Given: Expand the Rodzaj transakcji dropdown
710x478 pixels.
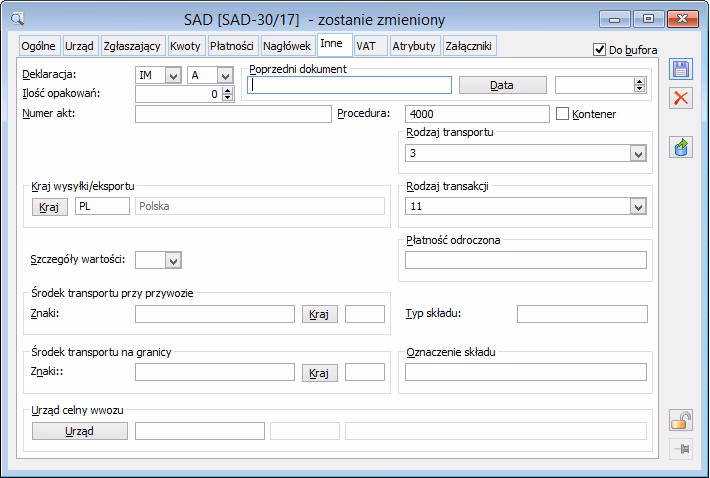Looking at the screenshot, I should coord(637,206).
